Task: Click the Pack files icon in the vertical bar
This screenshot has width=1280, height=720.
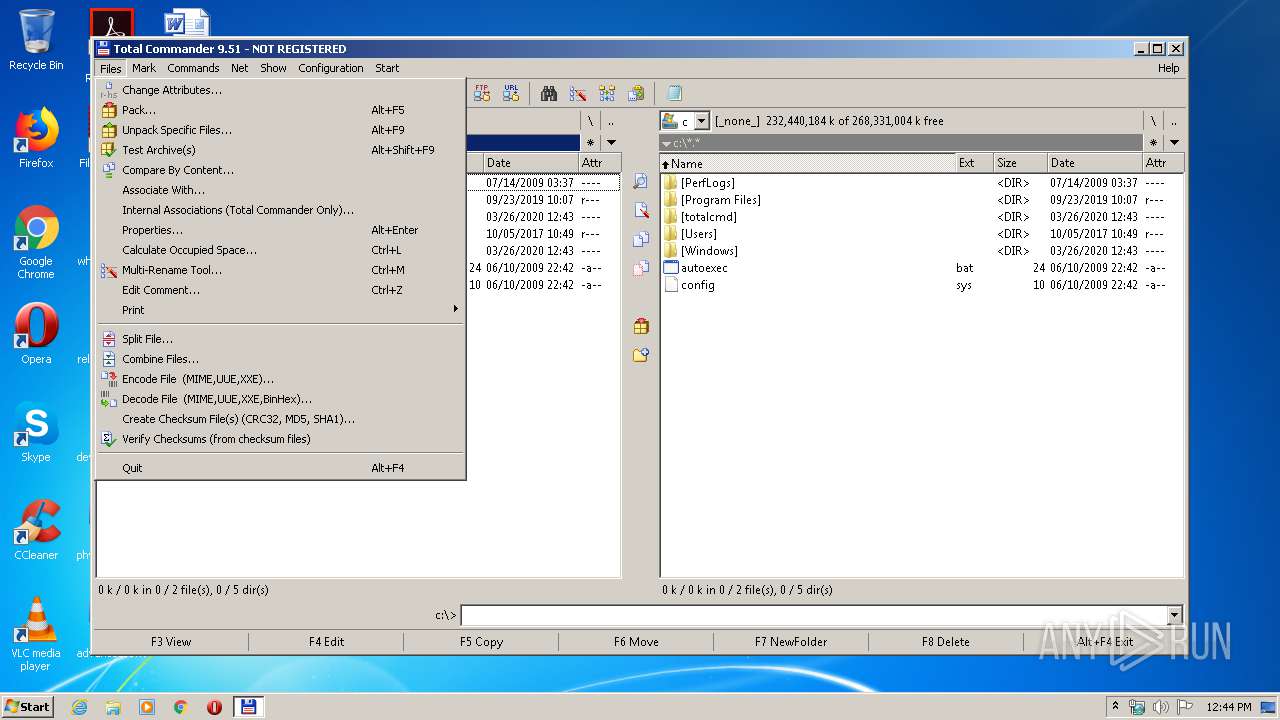Action: [x=641, y=326]
